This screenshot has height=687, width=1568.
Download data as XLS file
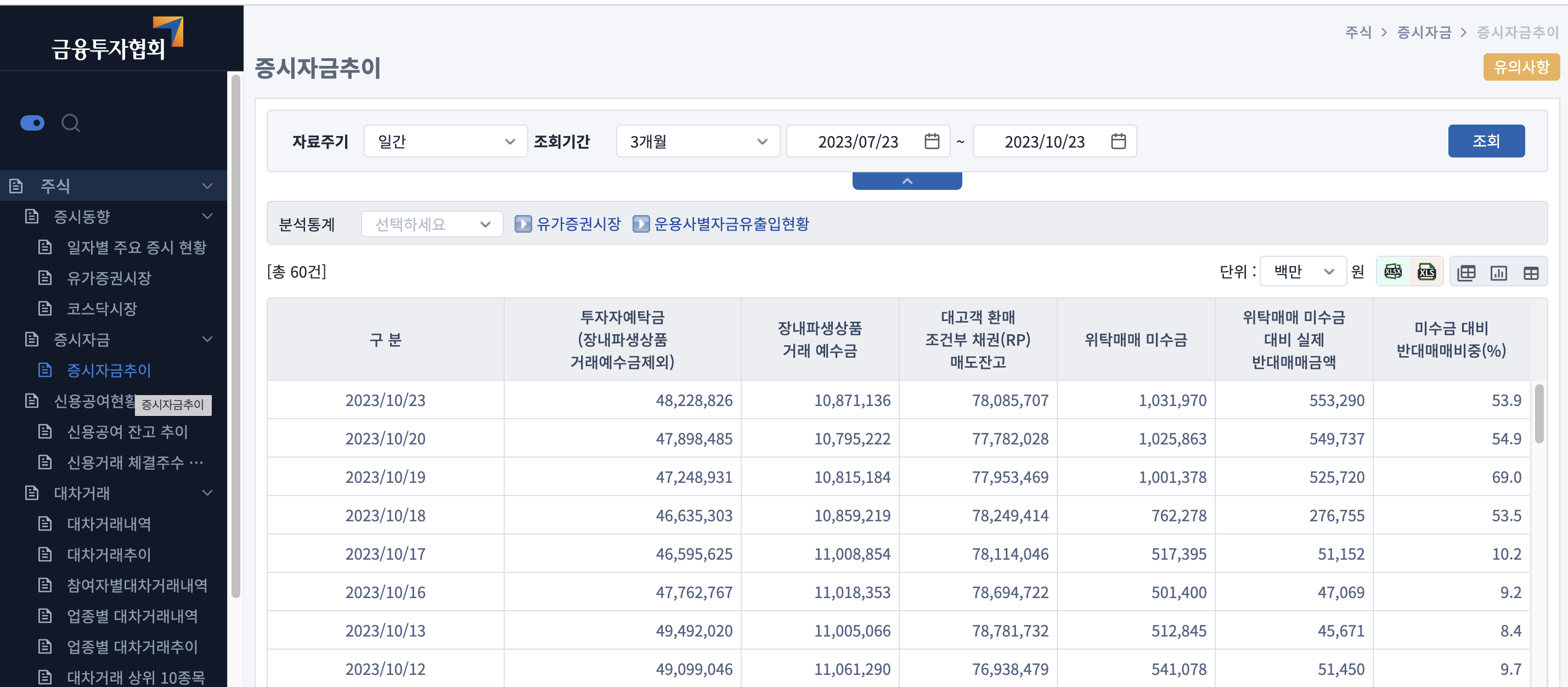tap(1426, 272)
